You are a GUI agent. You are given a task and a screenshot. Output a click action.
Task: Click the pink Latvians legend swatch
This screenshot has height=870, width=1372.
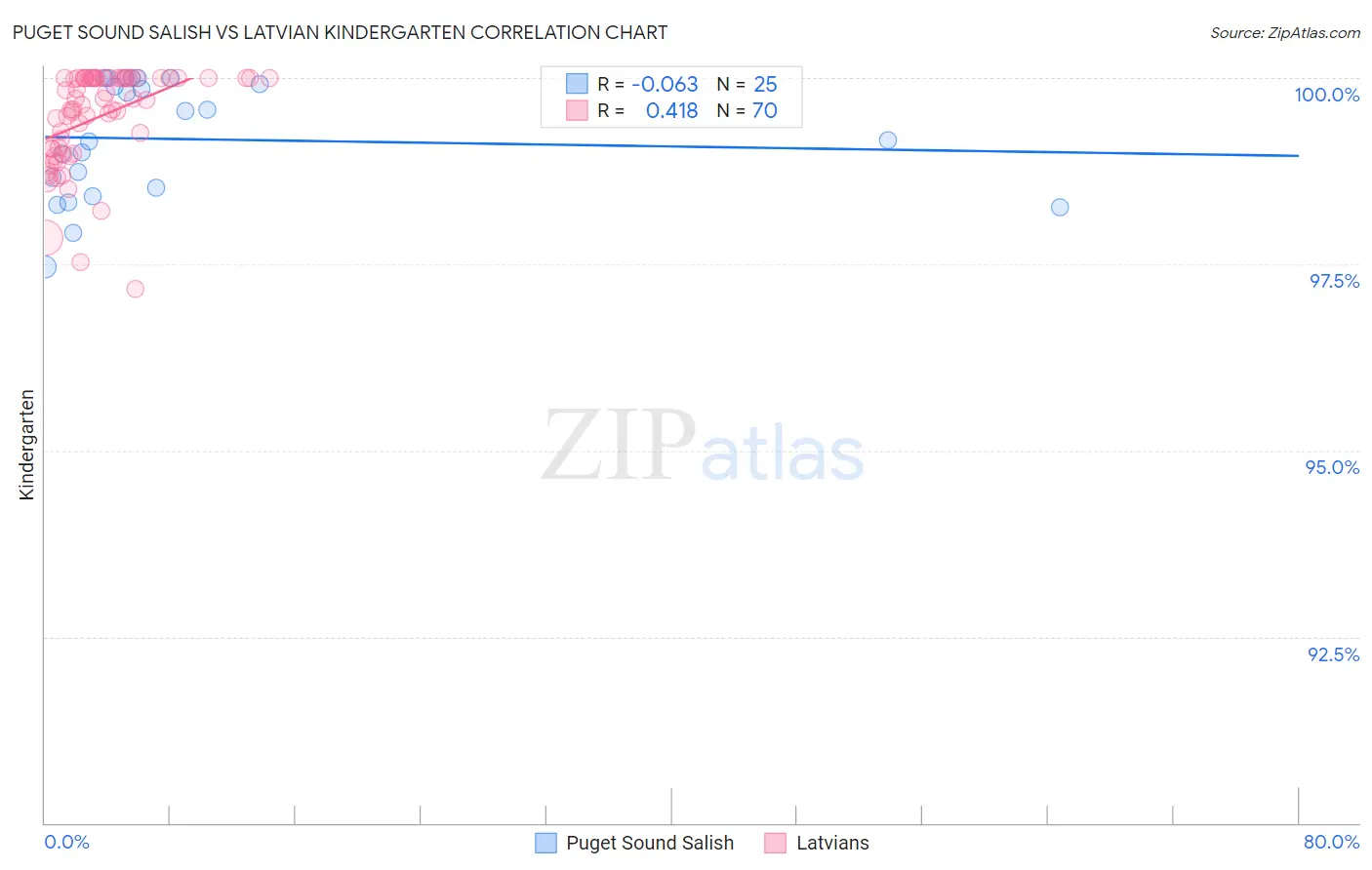(776, 843)
